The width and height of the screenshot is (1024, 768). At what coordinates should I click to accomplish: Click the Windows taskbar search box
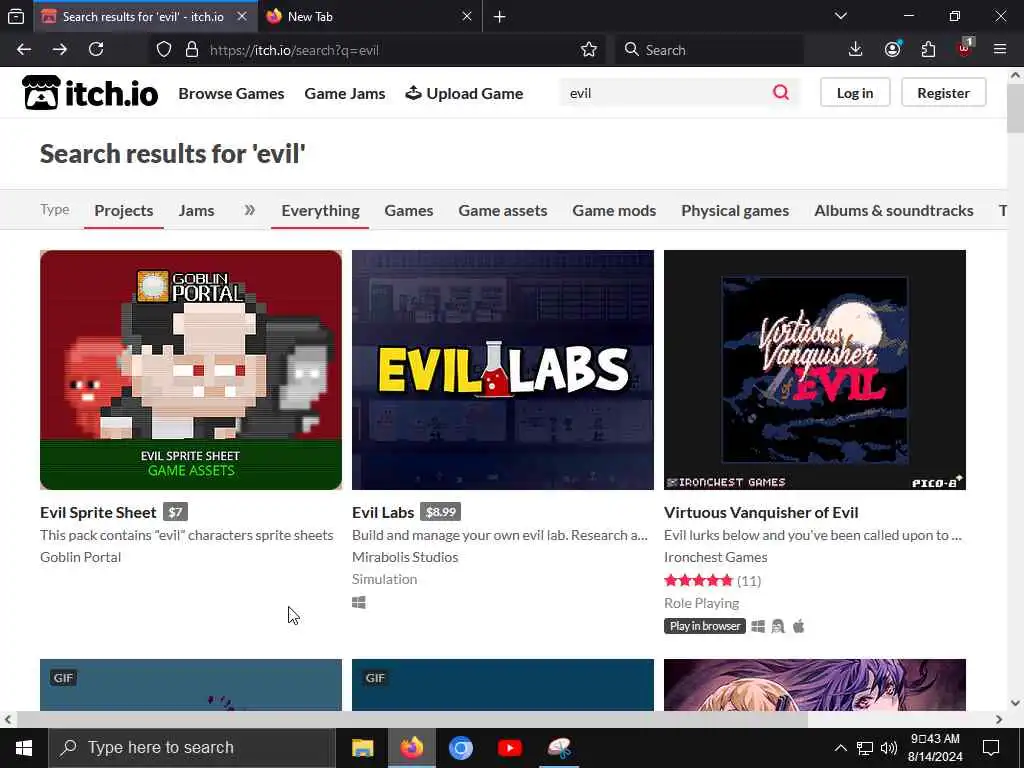191,748
